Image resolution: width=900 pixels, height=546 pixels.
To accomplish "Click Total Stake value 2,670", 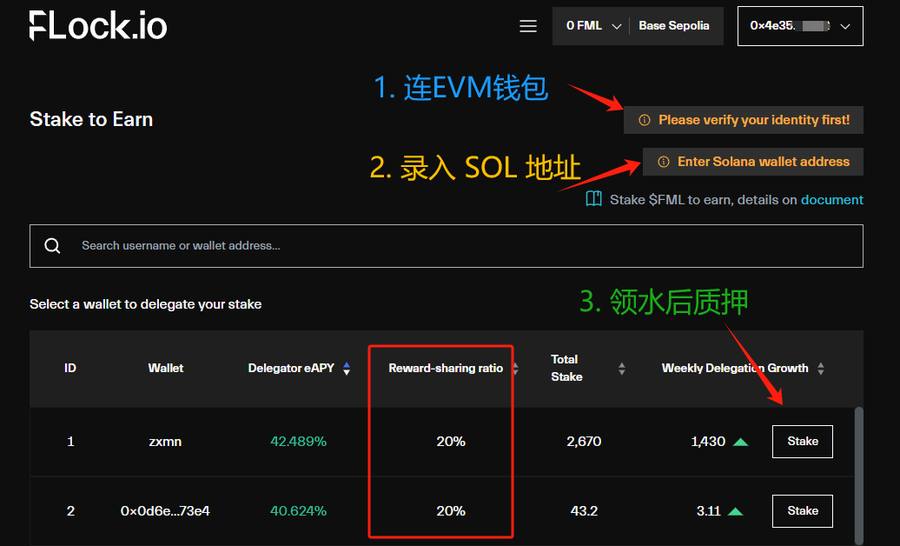I will 584,442.
